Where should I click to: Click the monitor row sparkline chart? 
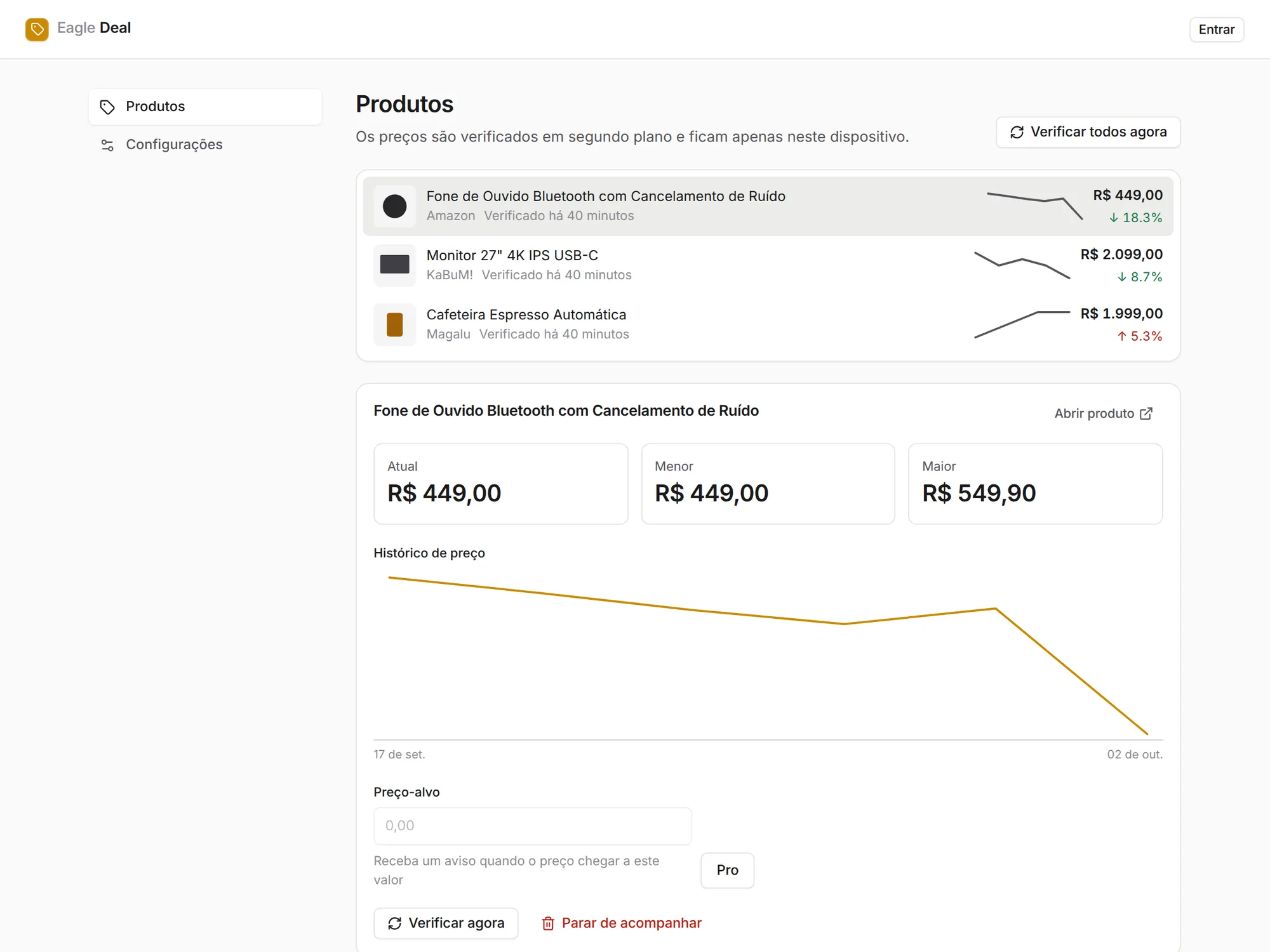pyautogui.click(x=1022, y=265)
